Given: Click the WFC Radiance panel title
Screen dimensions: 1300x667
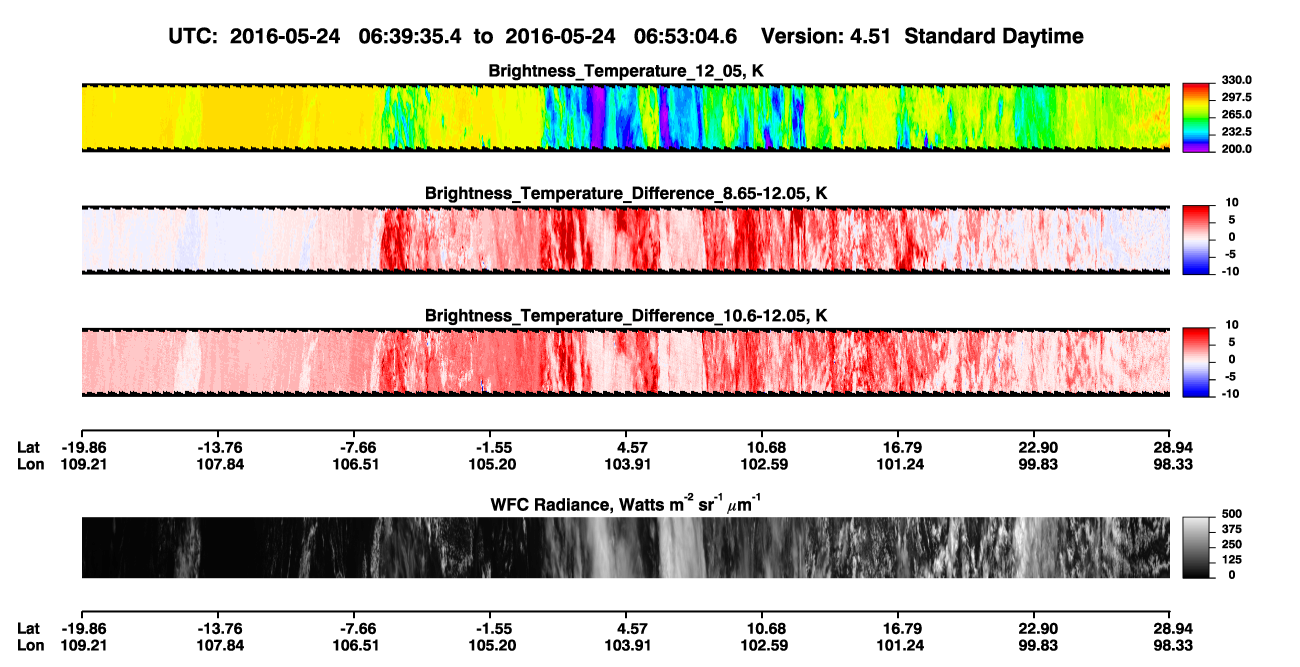Looking at the screenshot, I should (625, 504).
